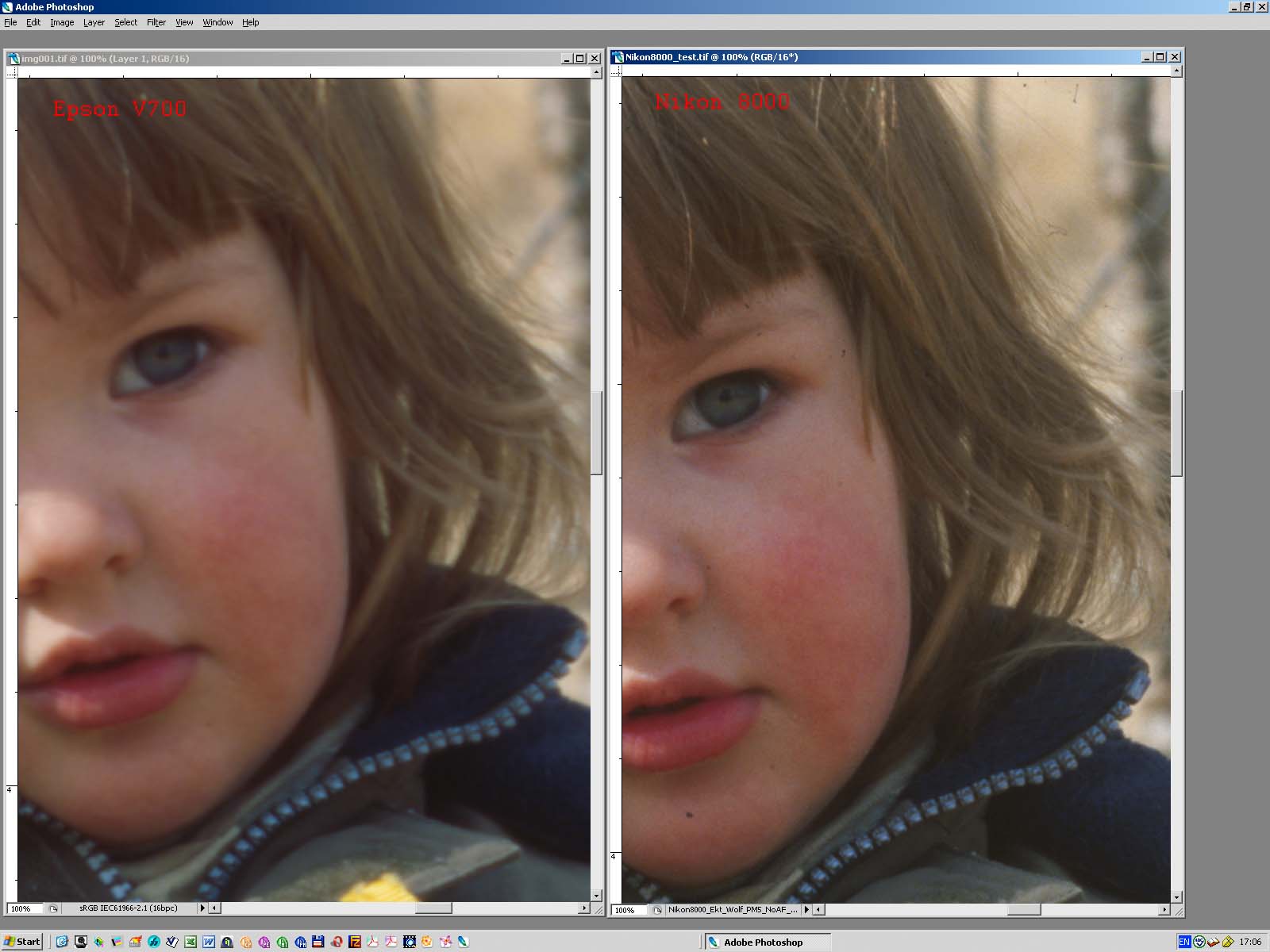Click vertical scrollbar thumb in img001.tif window
The height and width of the screenshot is (952, 1270).
coord(596,432)
